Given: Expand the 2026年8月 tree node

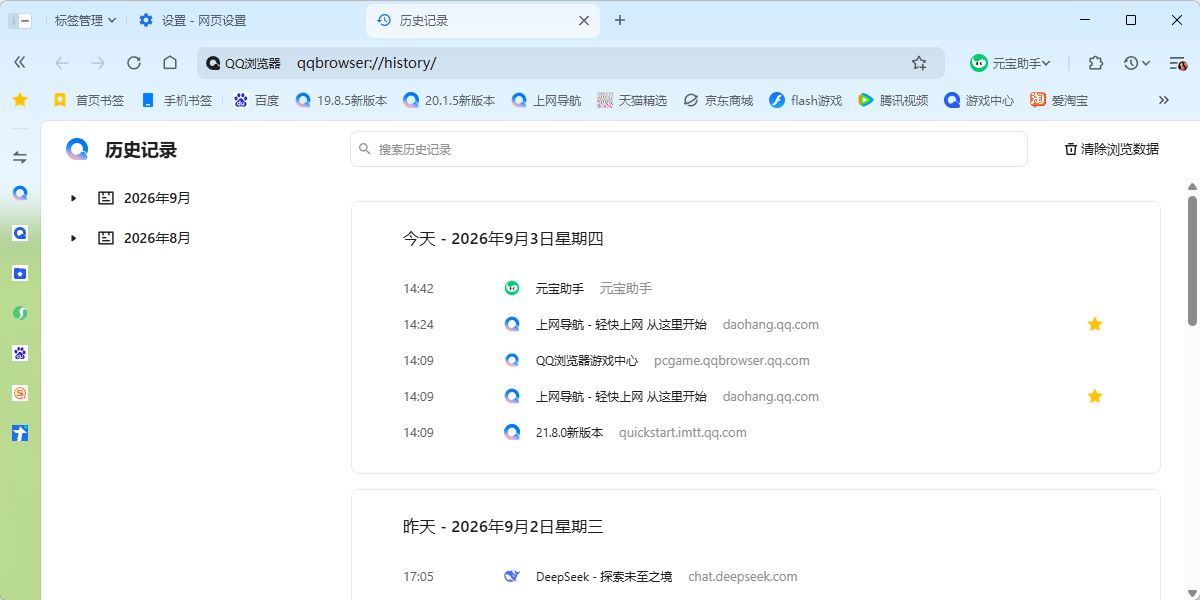Looking at the screenshot, I should pos(73,238).
